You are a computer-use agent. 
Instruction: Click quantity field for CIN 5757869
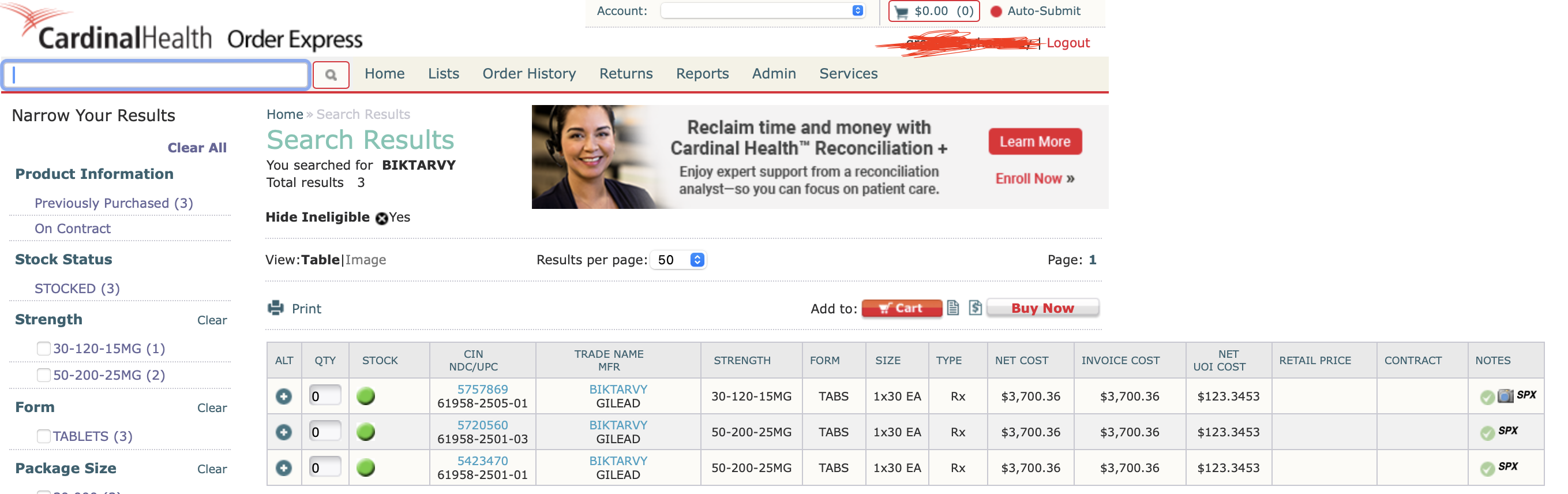point(324,396)
